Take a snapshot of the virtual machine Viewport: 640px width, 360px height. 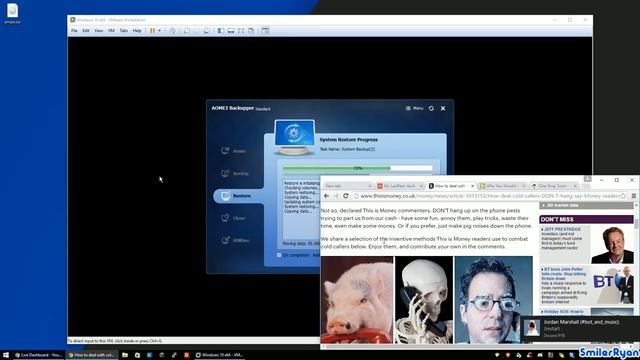point(187,31)
